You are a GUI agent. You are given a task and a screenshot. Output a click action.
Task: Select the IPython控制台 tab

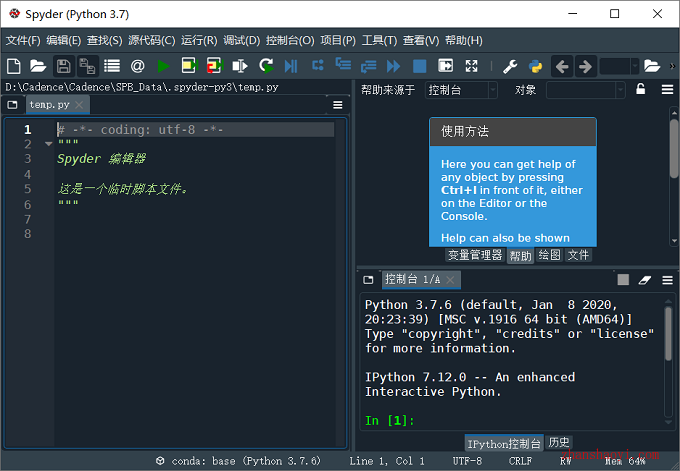[x=504, y=443]
